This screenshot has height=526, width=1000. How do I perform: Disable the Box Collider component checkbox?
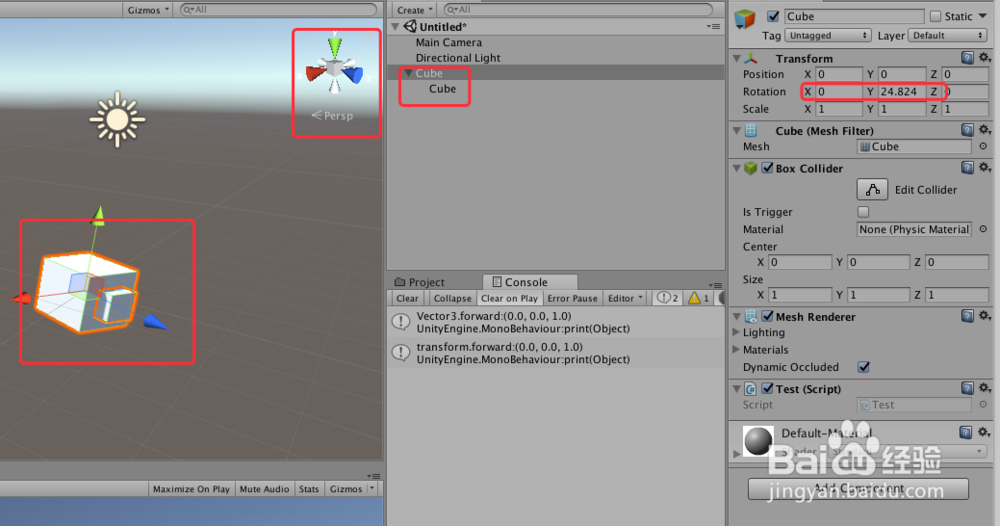click(768, 168)
